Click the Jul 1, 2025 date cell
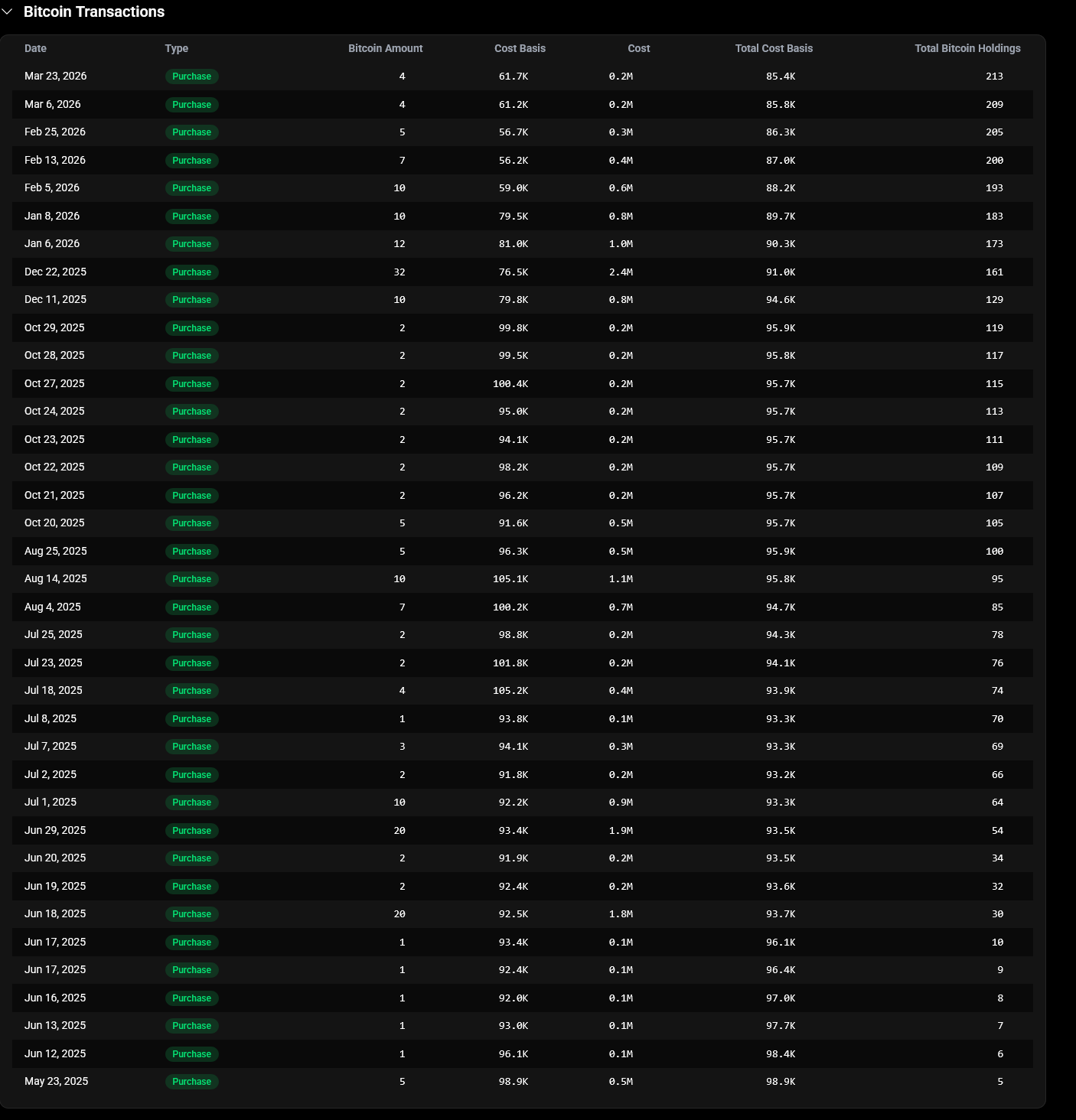The width and height of the screenshot is (1076, 1120). [x=51, y=802]
